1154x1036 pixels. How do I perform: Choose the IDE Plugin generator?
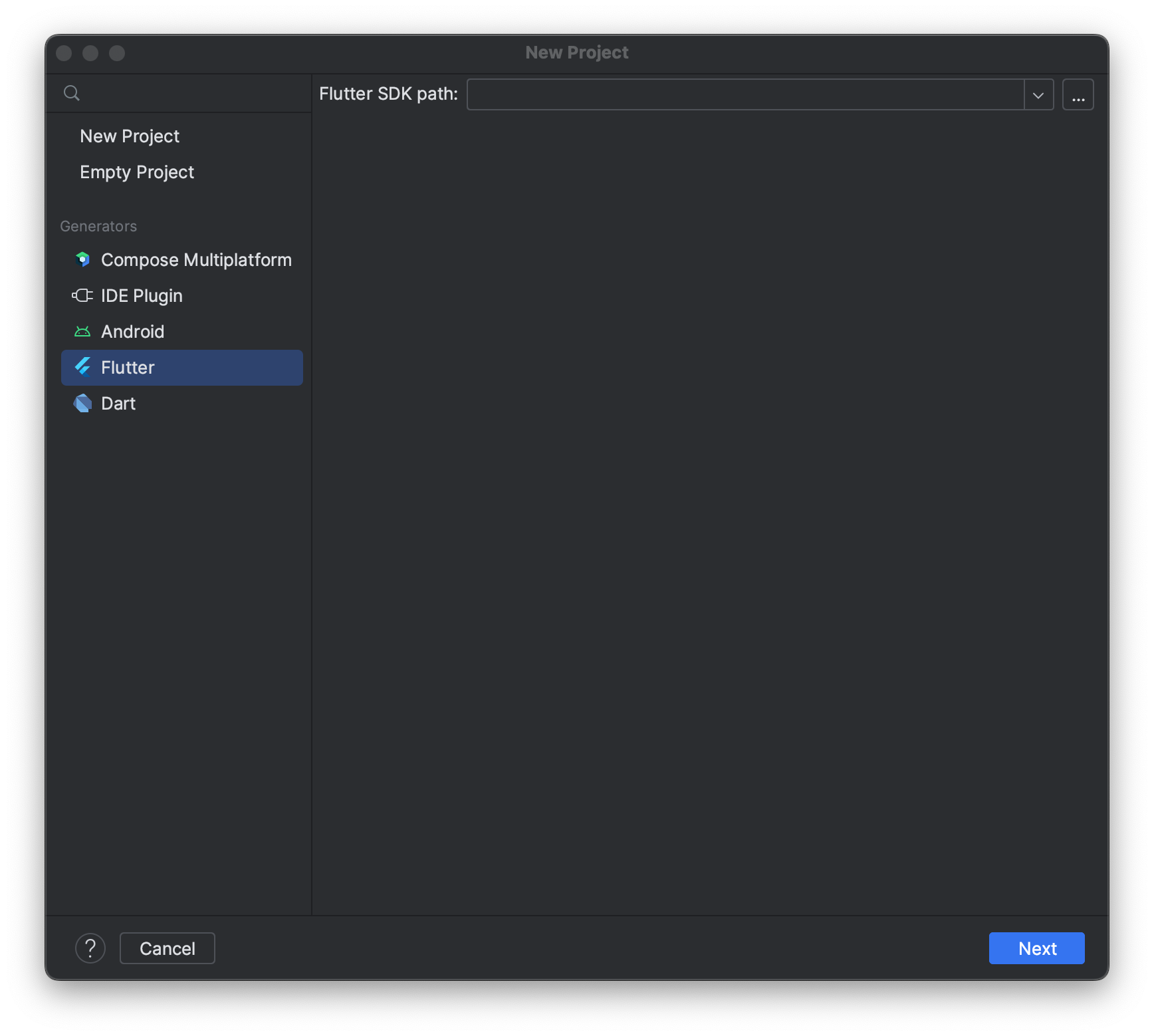[x=182, y=296]
